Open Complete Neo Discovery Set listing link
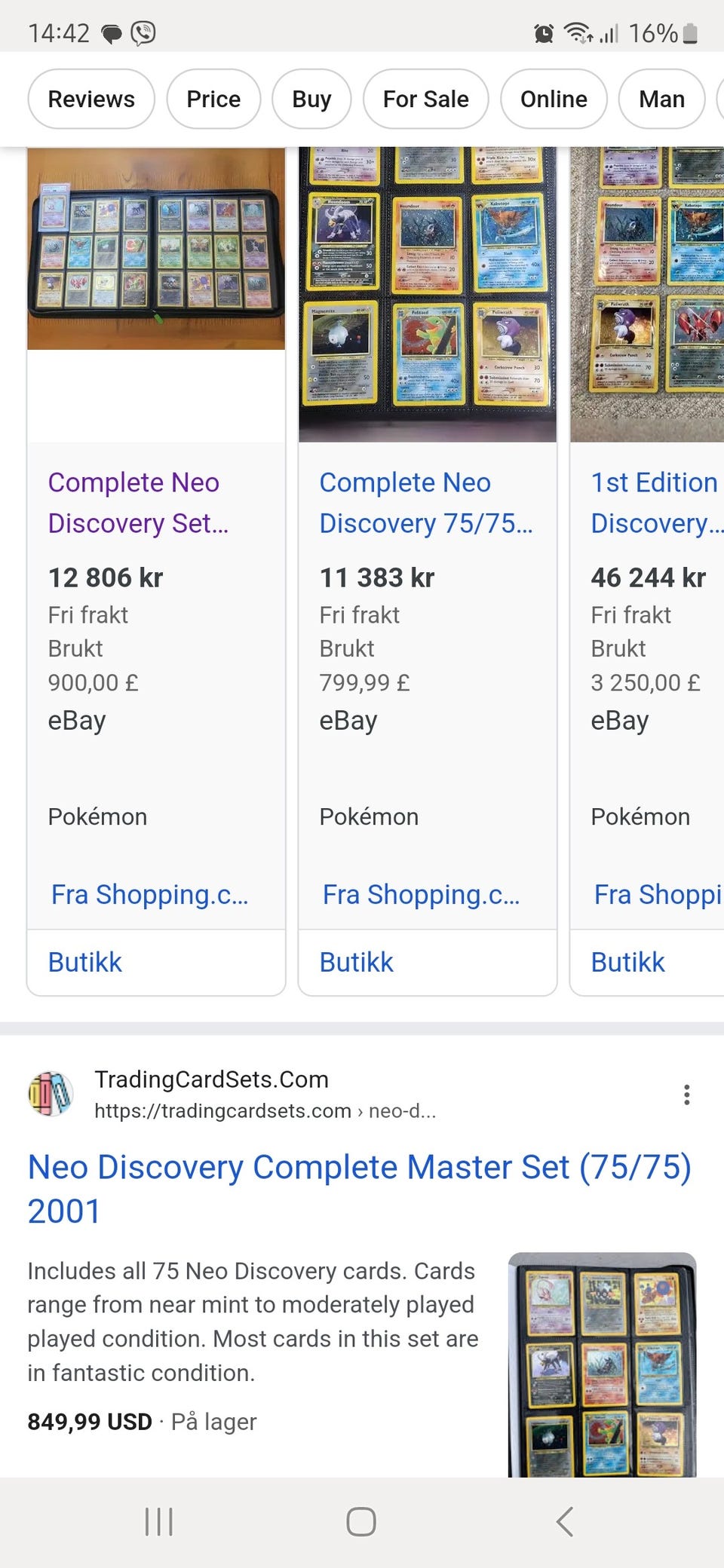The height and width of the screenshot is (1568, 724). point(138,503)
